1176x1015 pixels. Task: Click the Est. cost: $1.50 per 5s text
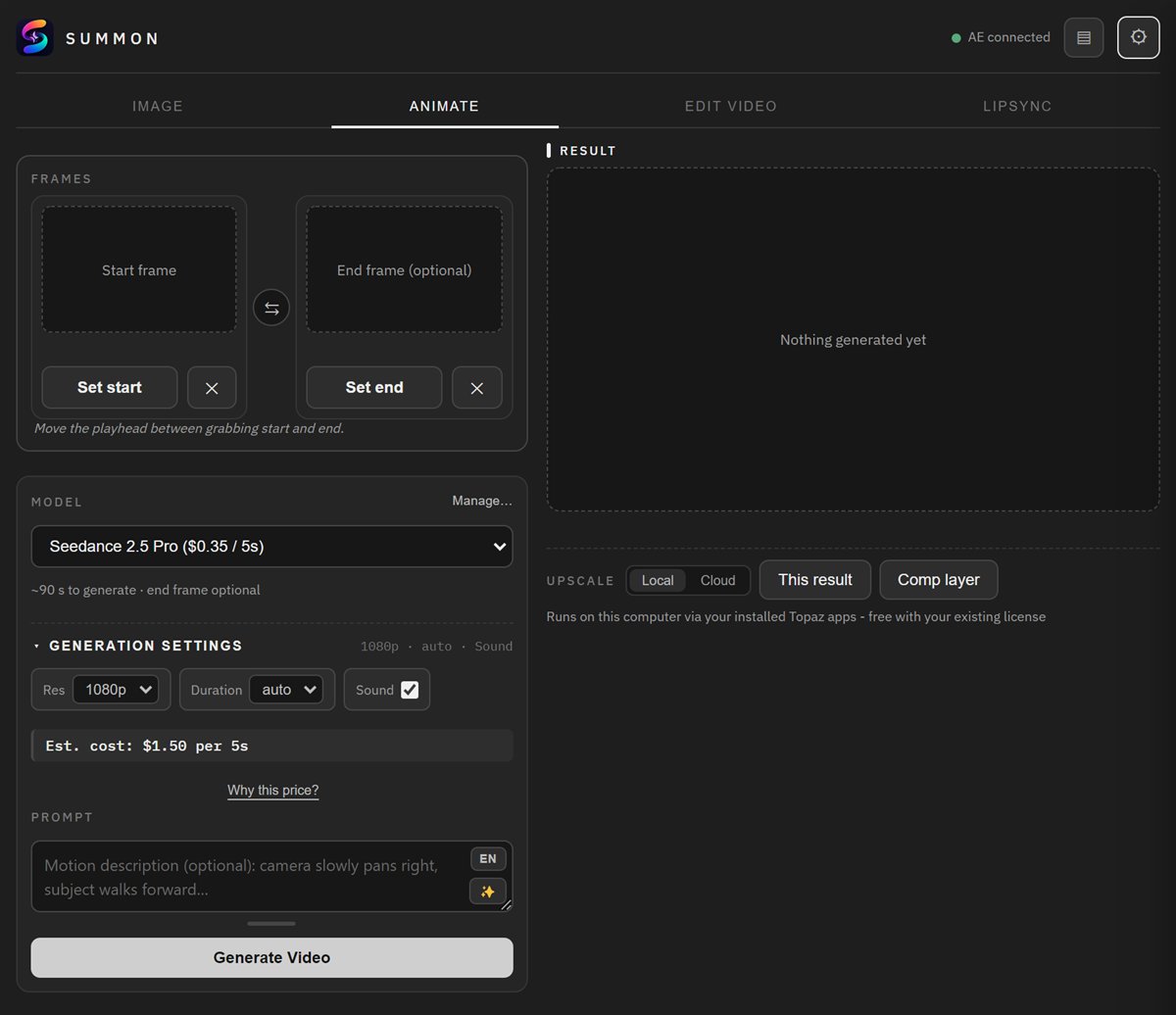[x=147, y=746]
